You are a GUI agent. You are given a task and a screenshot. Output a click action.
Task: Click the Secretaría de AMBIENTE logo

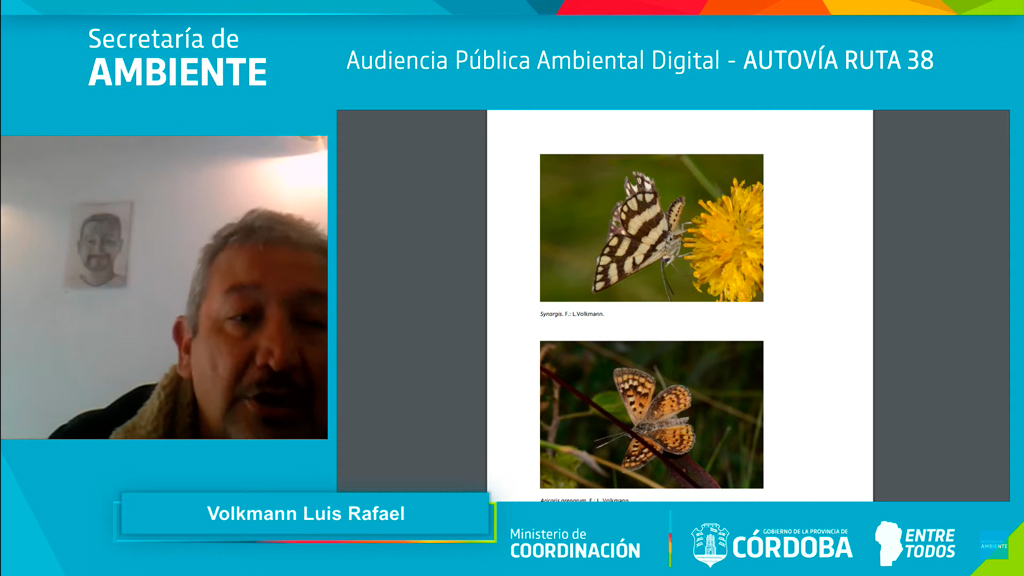(x=177, y=57)
